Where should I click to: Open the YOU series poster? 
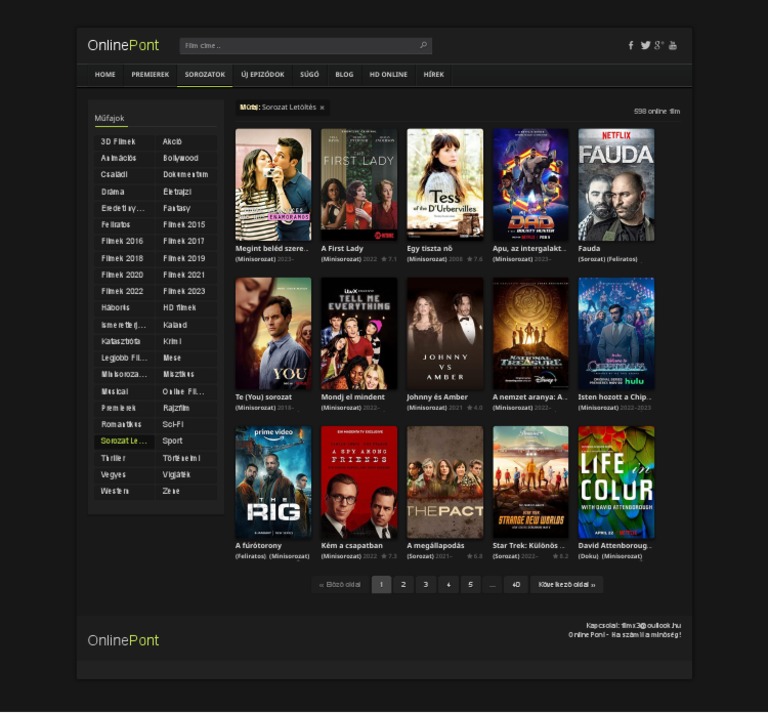[273, 333]
